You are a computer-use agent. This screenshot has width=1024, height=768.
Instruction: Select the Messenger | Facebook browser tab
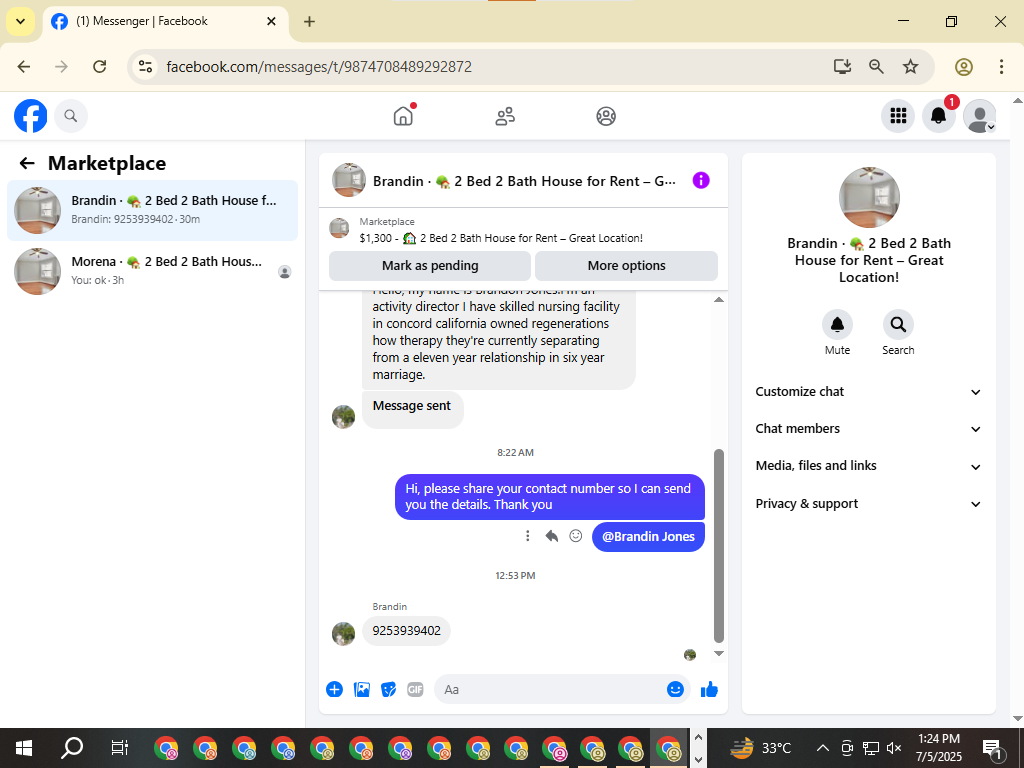point(167,22)
